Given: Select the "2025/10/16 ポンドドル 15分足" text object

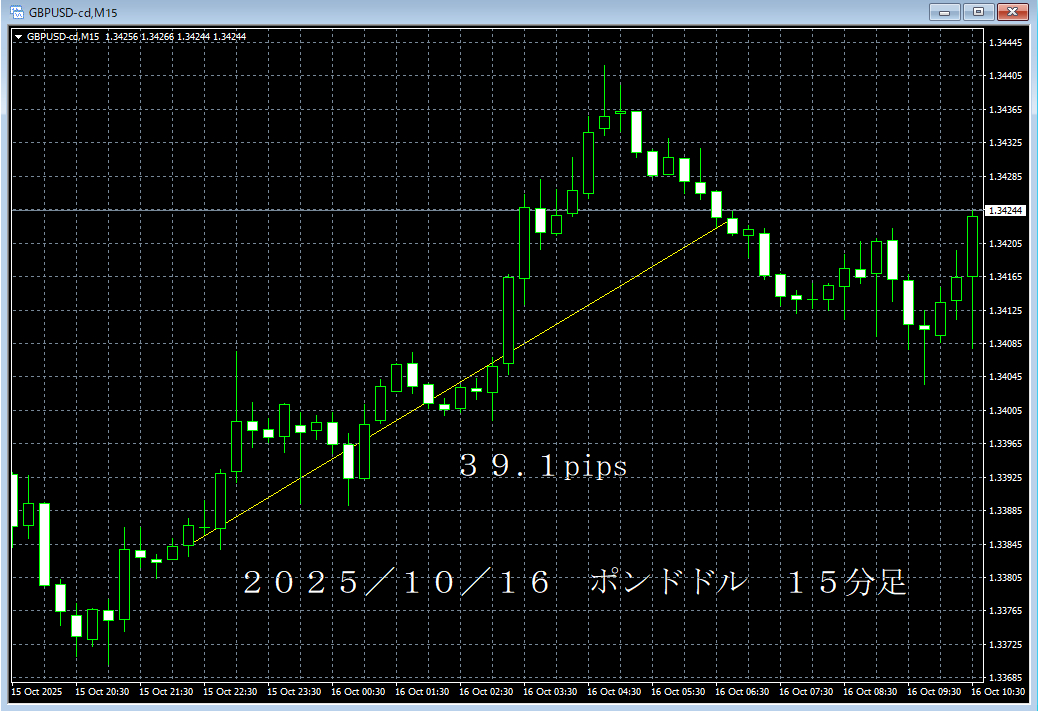Looking at the screenshot, I should click(x=575, y=583).
